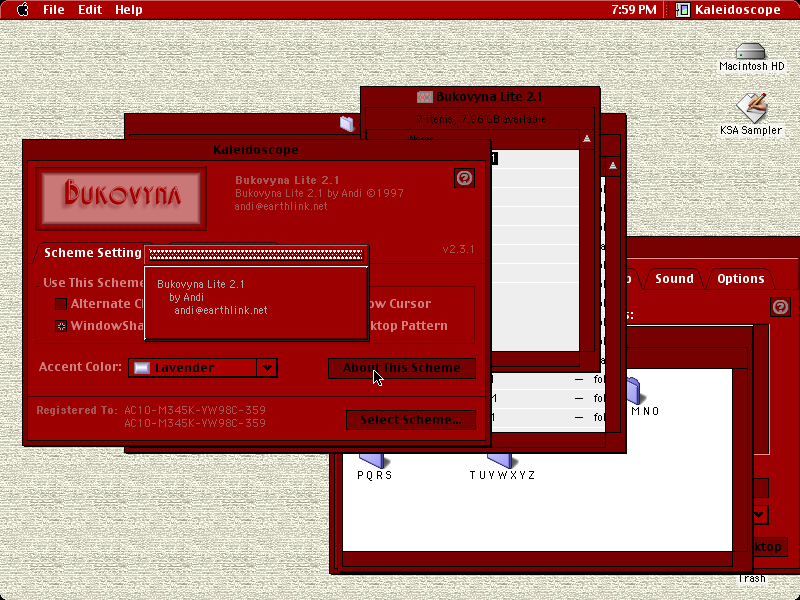Screen dimensions: 800x600
Task: Open the Apple menu
Action: tap(23, 10)
